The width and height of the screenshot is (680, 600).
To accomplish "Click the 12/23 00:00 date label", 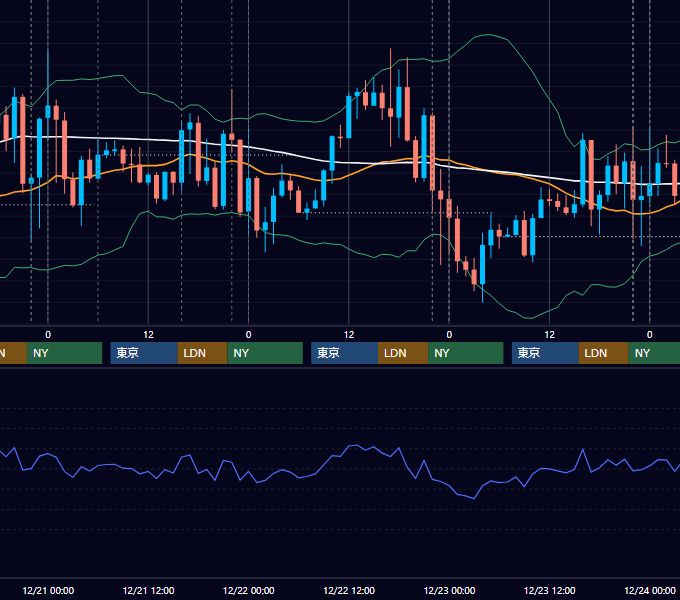I will [449, 590].
